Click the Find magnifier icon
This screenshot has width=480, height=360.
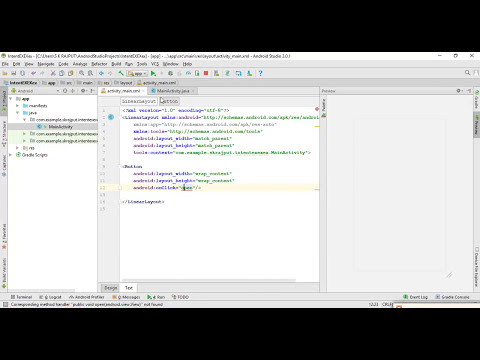[81, 73]
